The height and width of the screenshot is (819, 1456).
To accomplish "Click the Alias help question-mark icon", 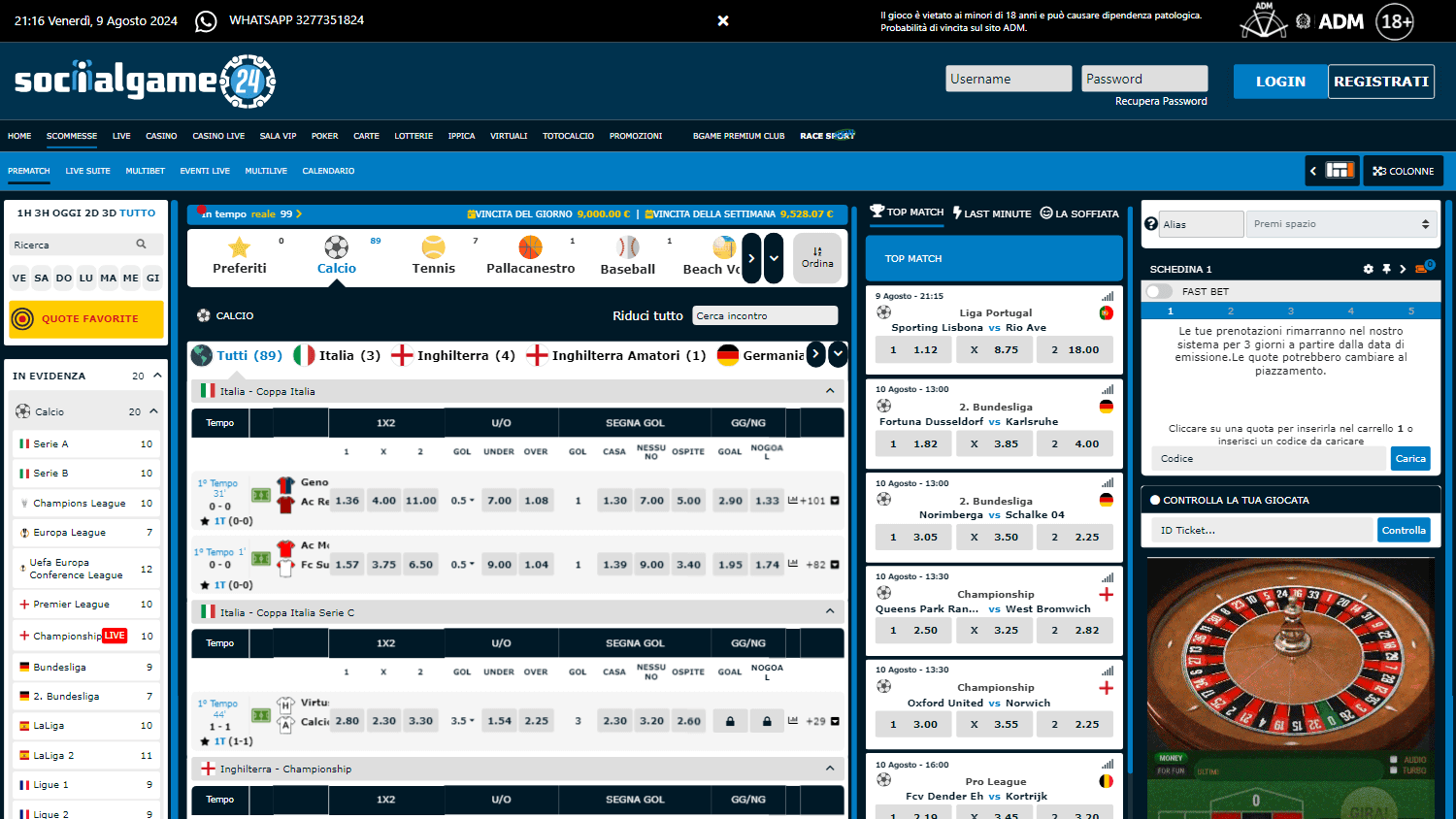I will tap(1151, 224).
